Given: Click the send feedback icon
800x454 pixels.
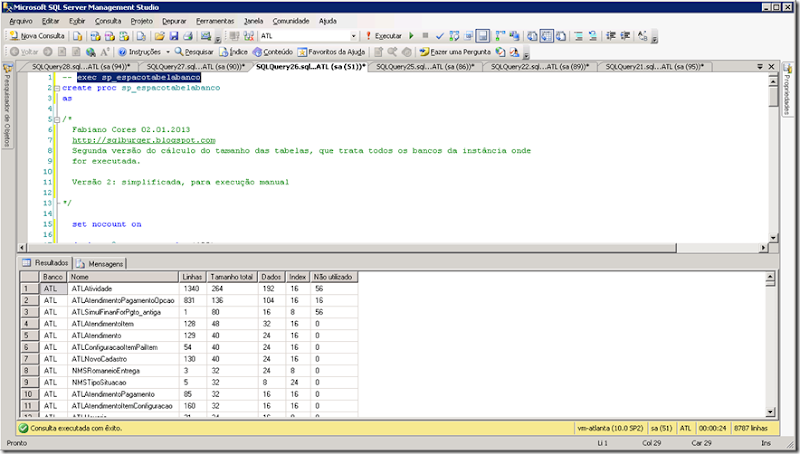Looking at the screenshot, I should pos(514,52).
